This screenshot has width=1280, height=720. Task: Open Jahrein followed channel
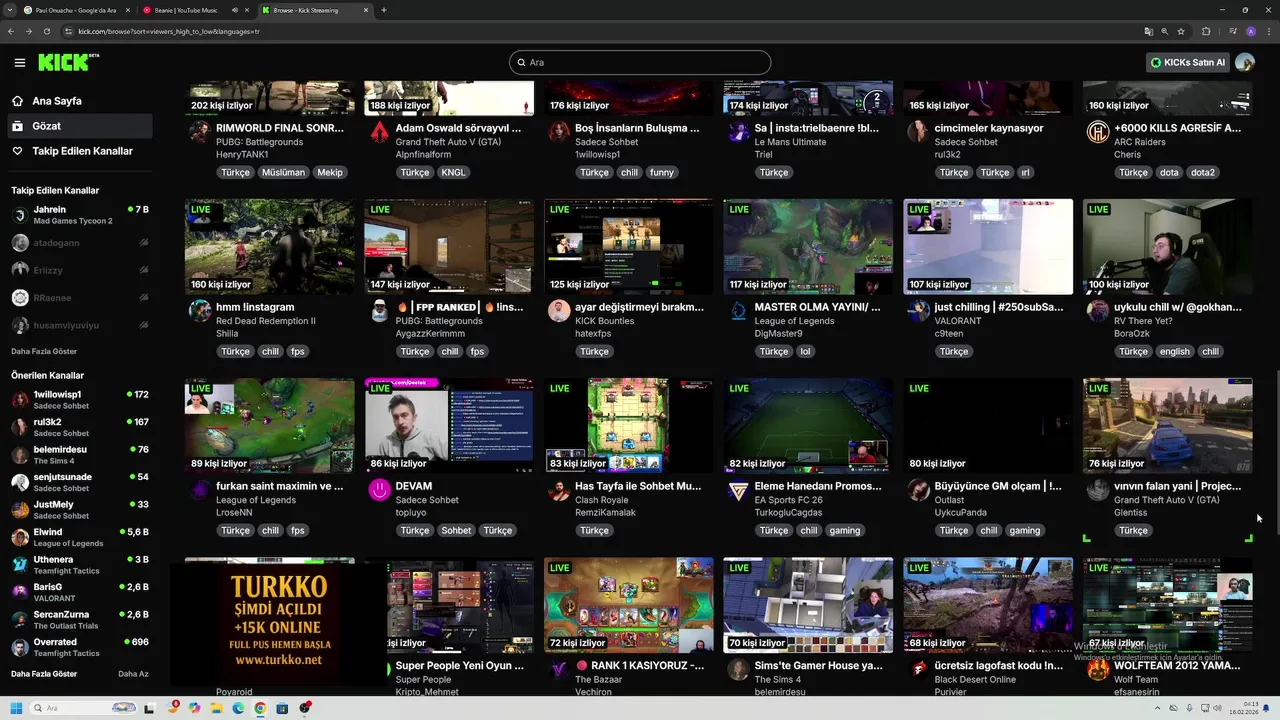(x=80, y=215)
